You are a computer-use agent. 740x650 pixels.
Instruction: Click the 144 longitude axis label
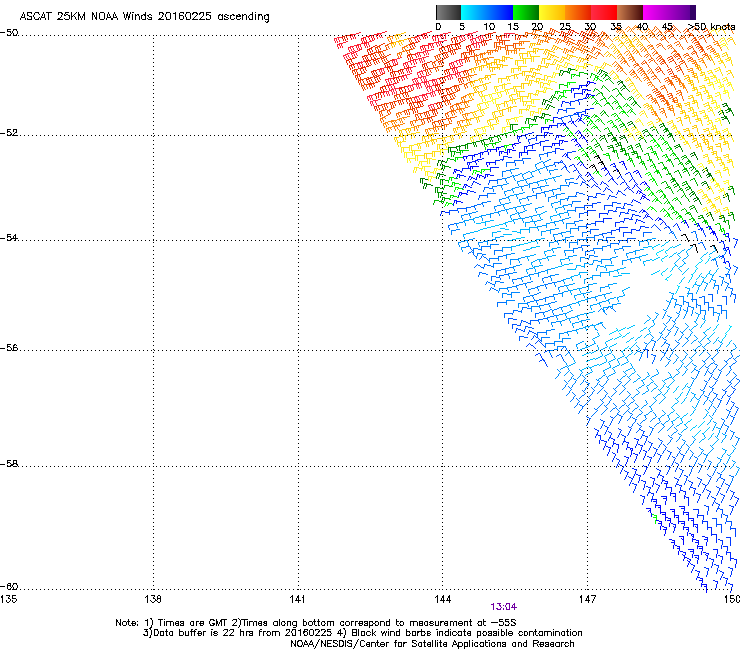click(x=442, y=599)
